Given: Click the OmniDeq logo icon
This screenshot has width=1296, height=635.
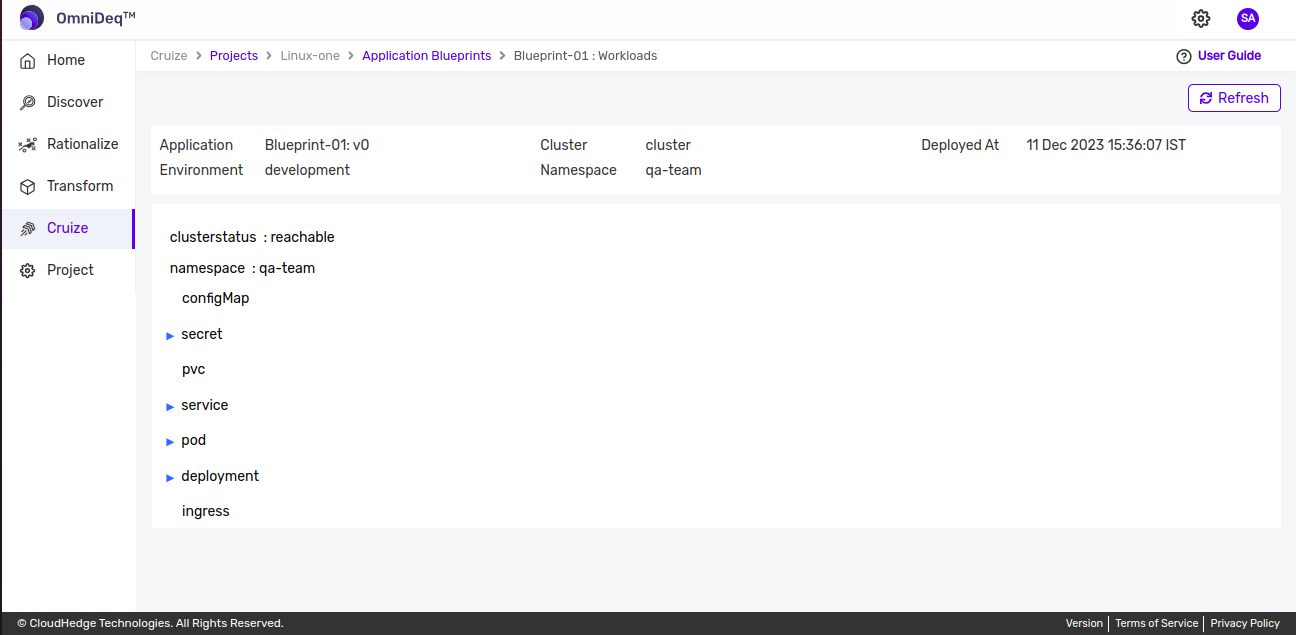Looking at the screenshot, I should click(x=32, y=18).
